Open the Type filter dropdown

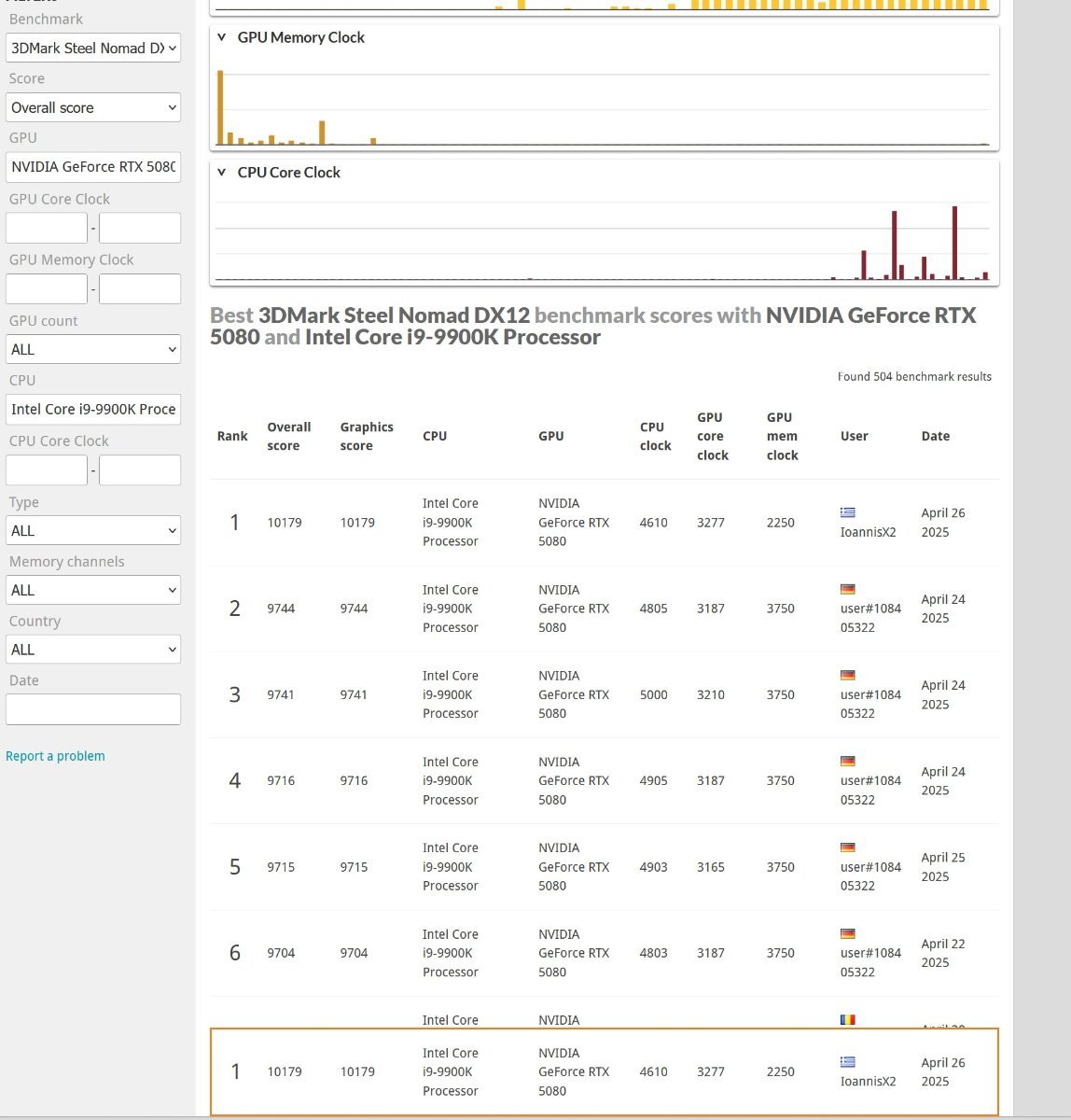click(93, 530)
